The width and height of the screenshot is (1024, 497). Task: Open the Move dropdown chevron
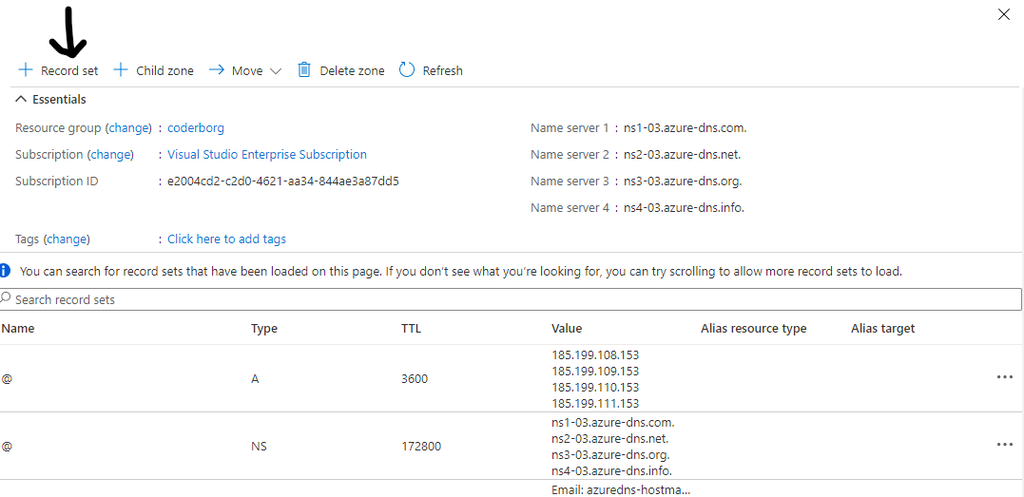[275, 71]
